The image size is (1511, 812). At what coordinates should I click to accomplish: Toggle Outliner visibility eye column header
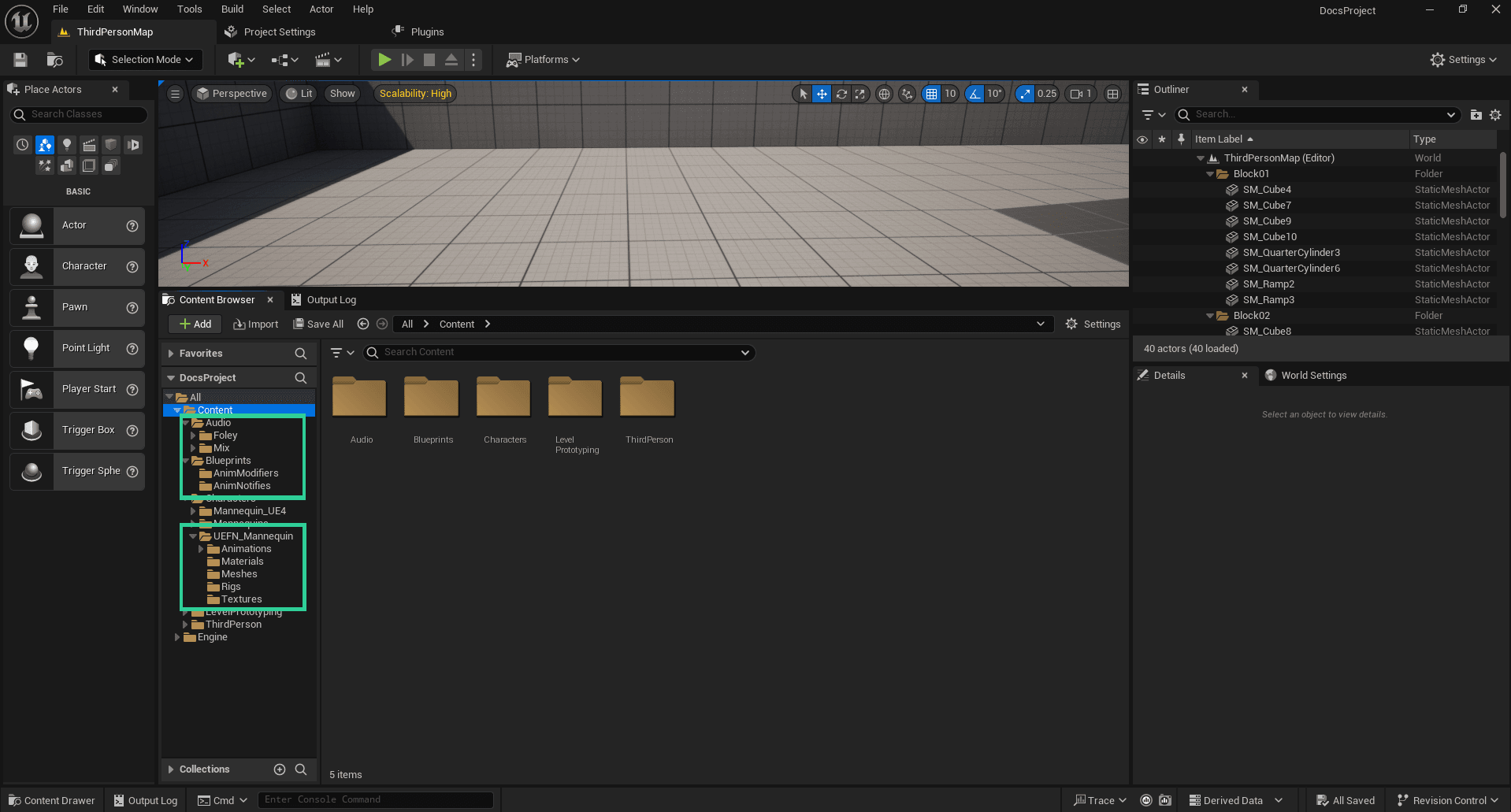pyautogui.click(x=1142, y=139)
